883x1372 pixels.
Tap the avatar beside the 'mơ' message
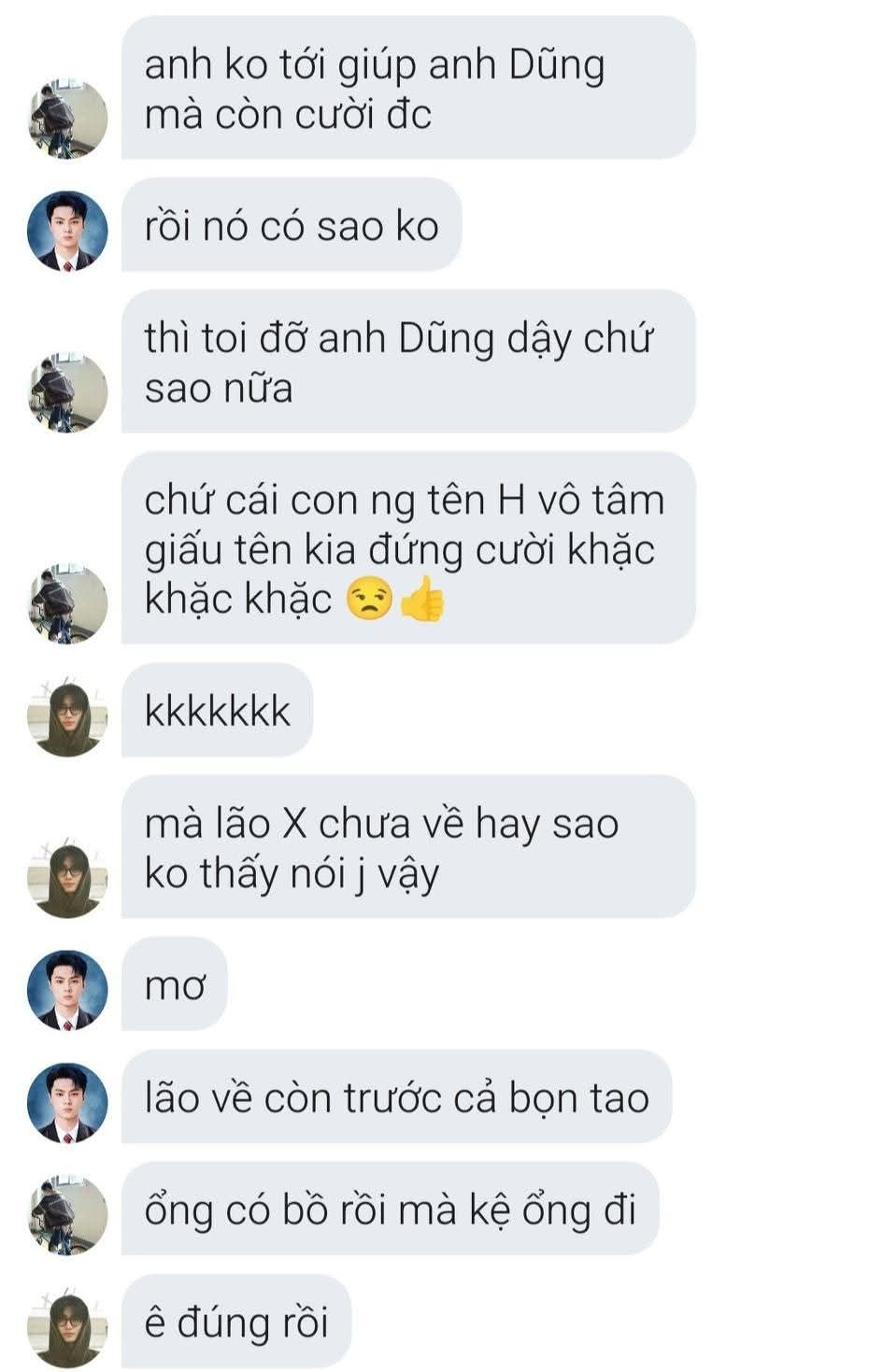(67, 990)
